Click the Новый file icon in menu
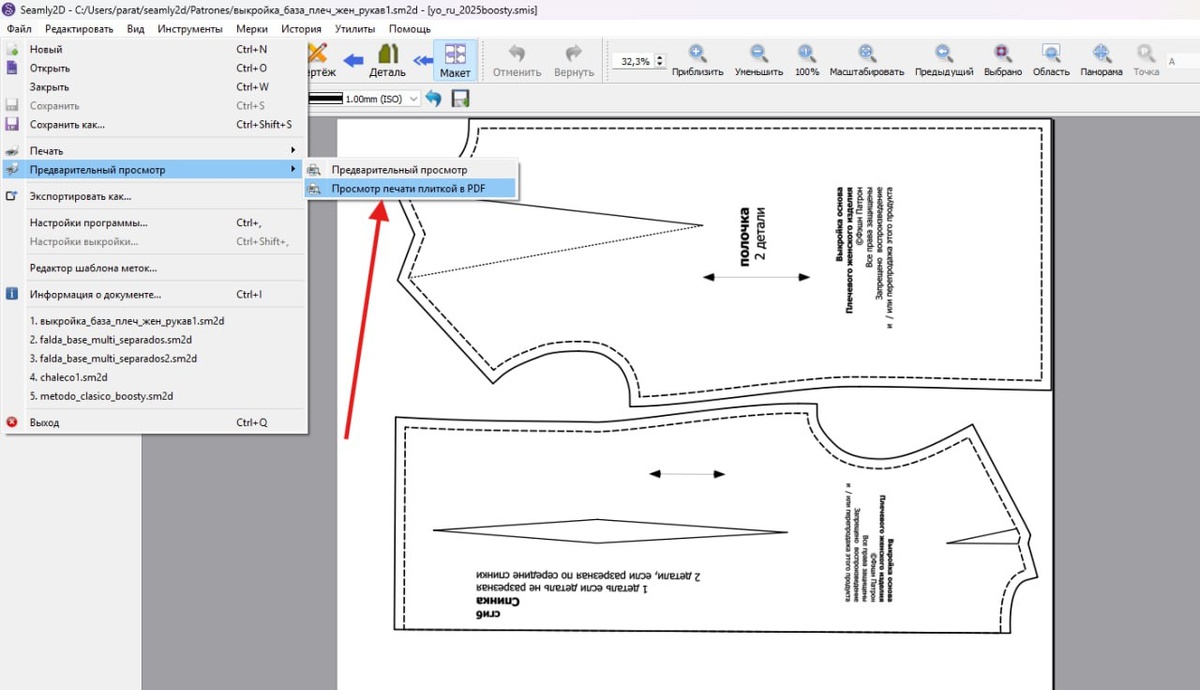Viewport: 1200px width, 690px height. coord(12,49)
